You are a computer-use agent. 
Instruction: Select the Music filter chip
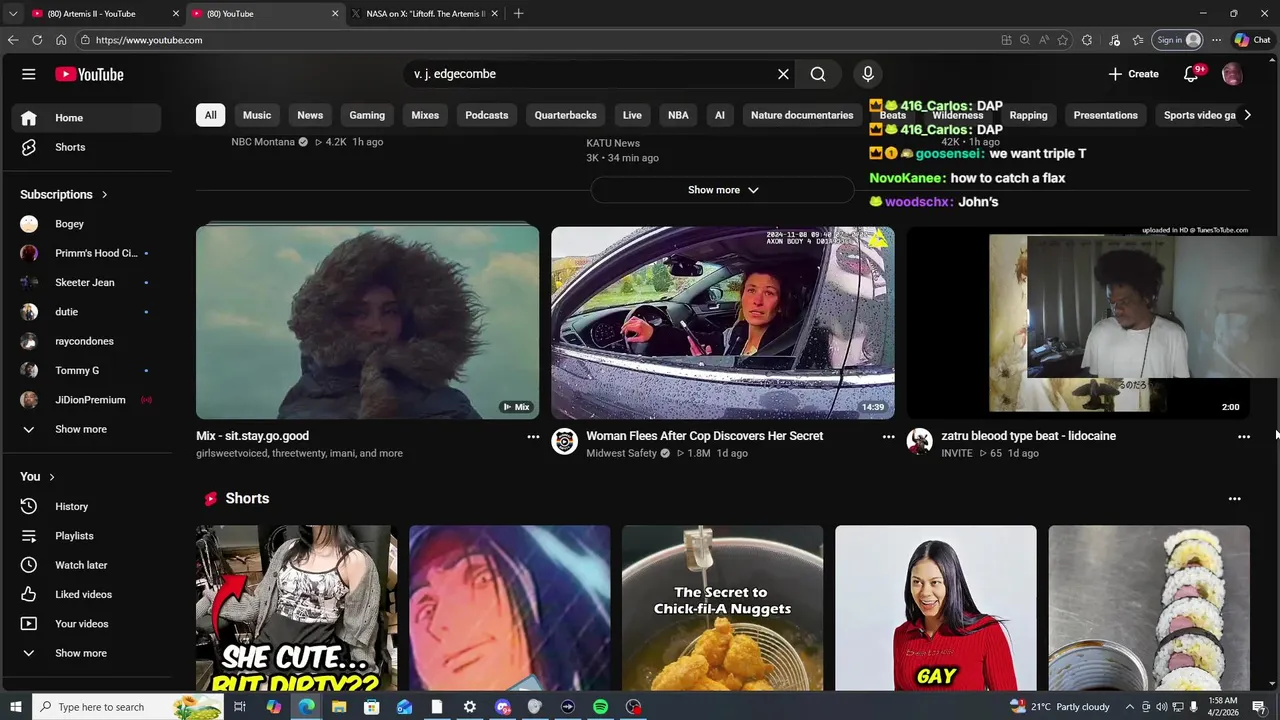coord(257,115)
